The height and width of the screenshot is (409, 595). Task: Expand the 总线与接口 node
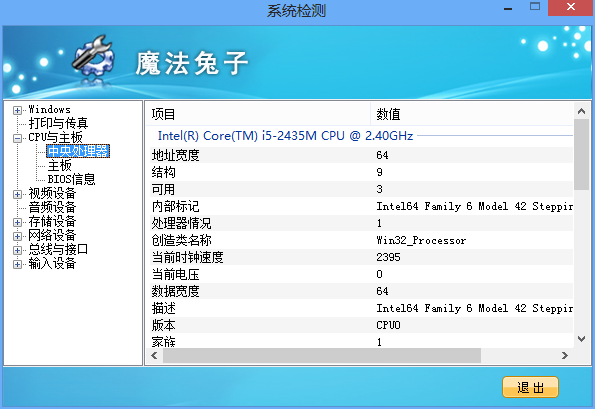(x=17, y=250)
